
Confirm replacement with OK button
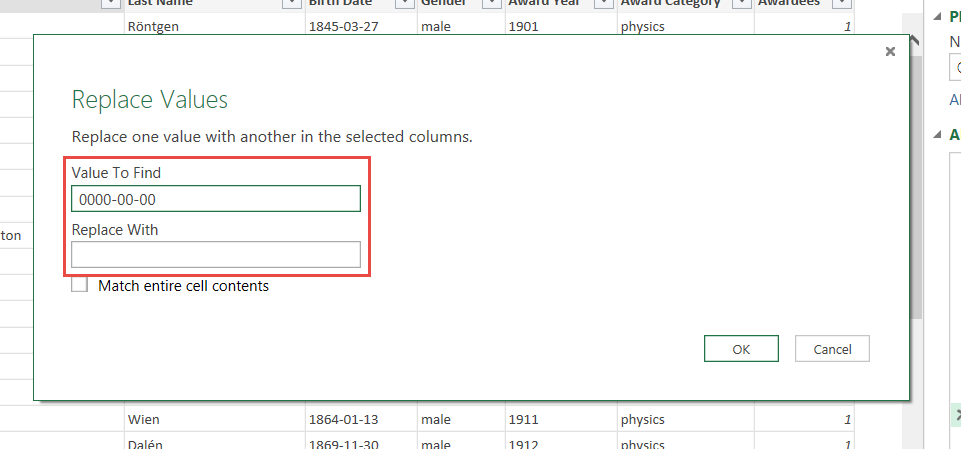point(740,348)
